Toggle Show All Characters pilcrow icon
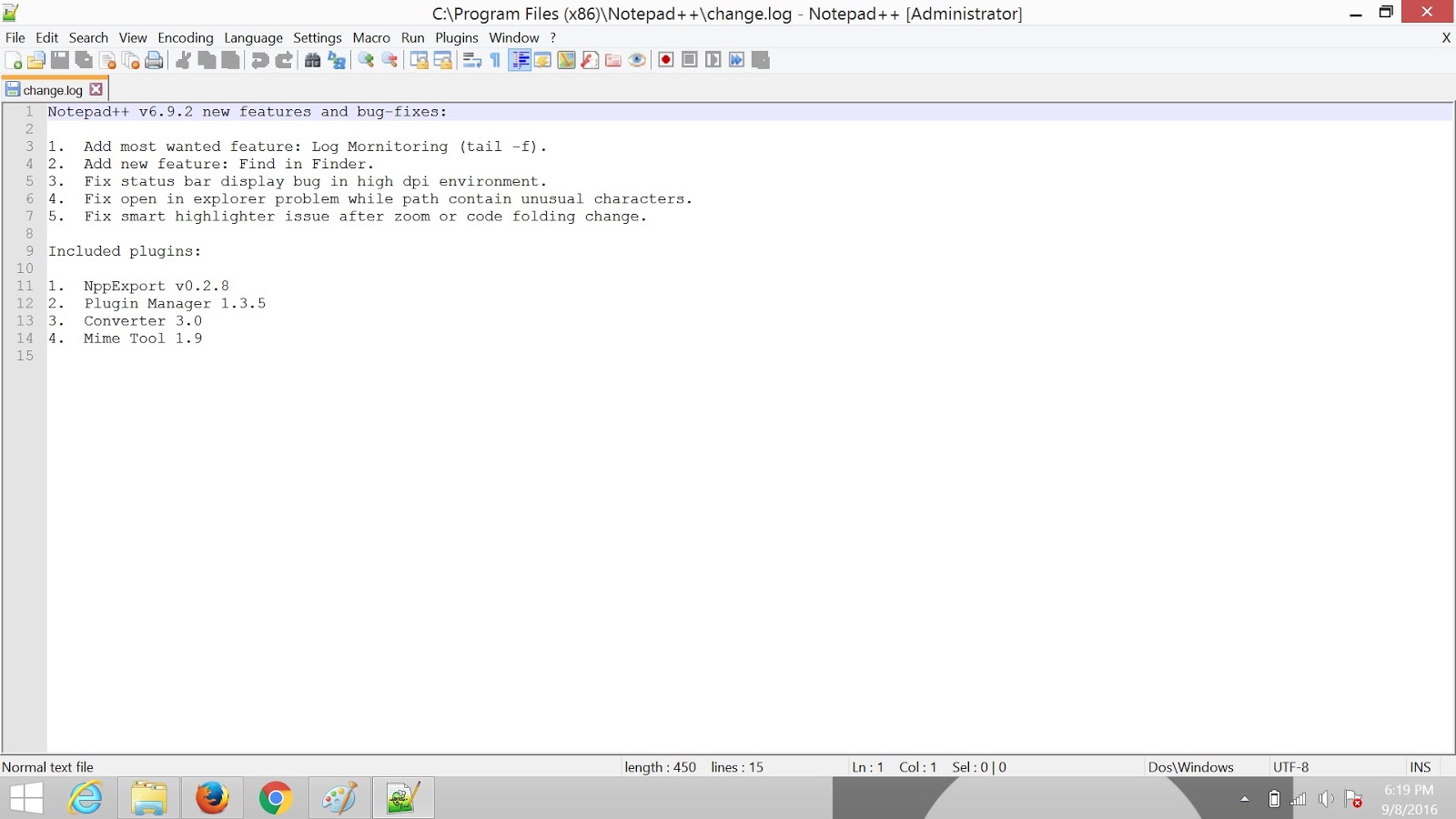Screen dimensions: 1456x819 click(x=495, y=60)
